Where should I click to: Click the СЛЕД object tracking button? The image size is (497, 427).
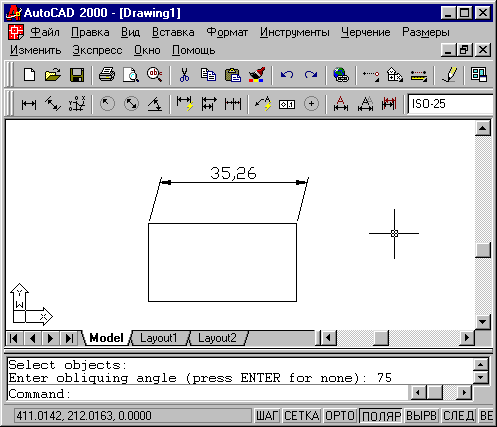[458, 416]
